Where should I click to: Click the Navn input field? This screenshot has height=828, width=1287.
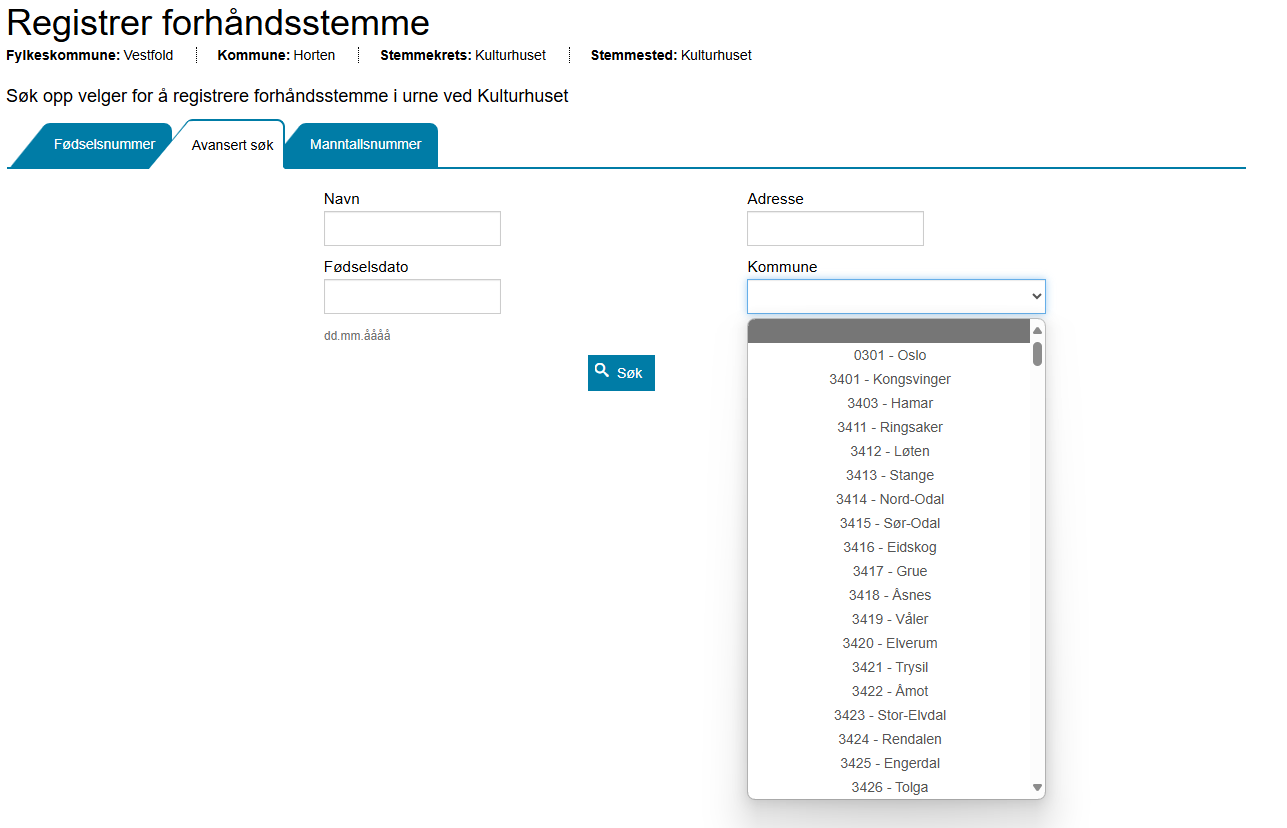coord(412,229)
